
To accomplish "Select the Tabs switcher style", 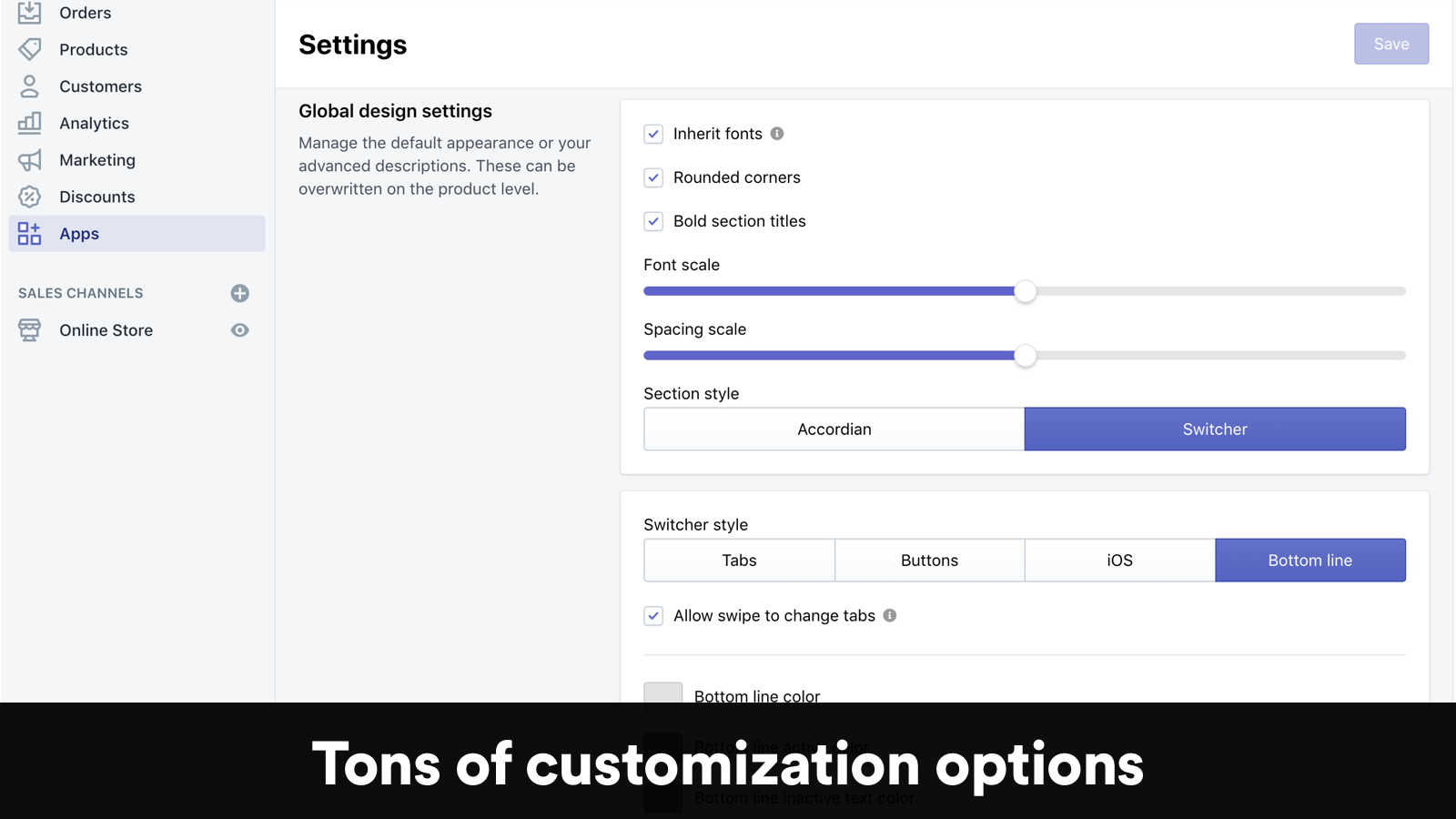I will point(739,560).
